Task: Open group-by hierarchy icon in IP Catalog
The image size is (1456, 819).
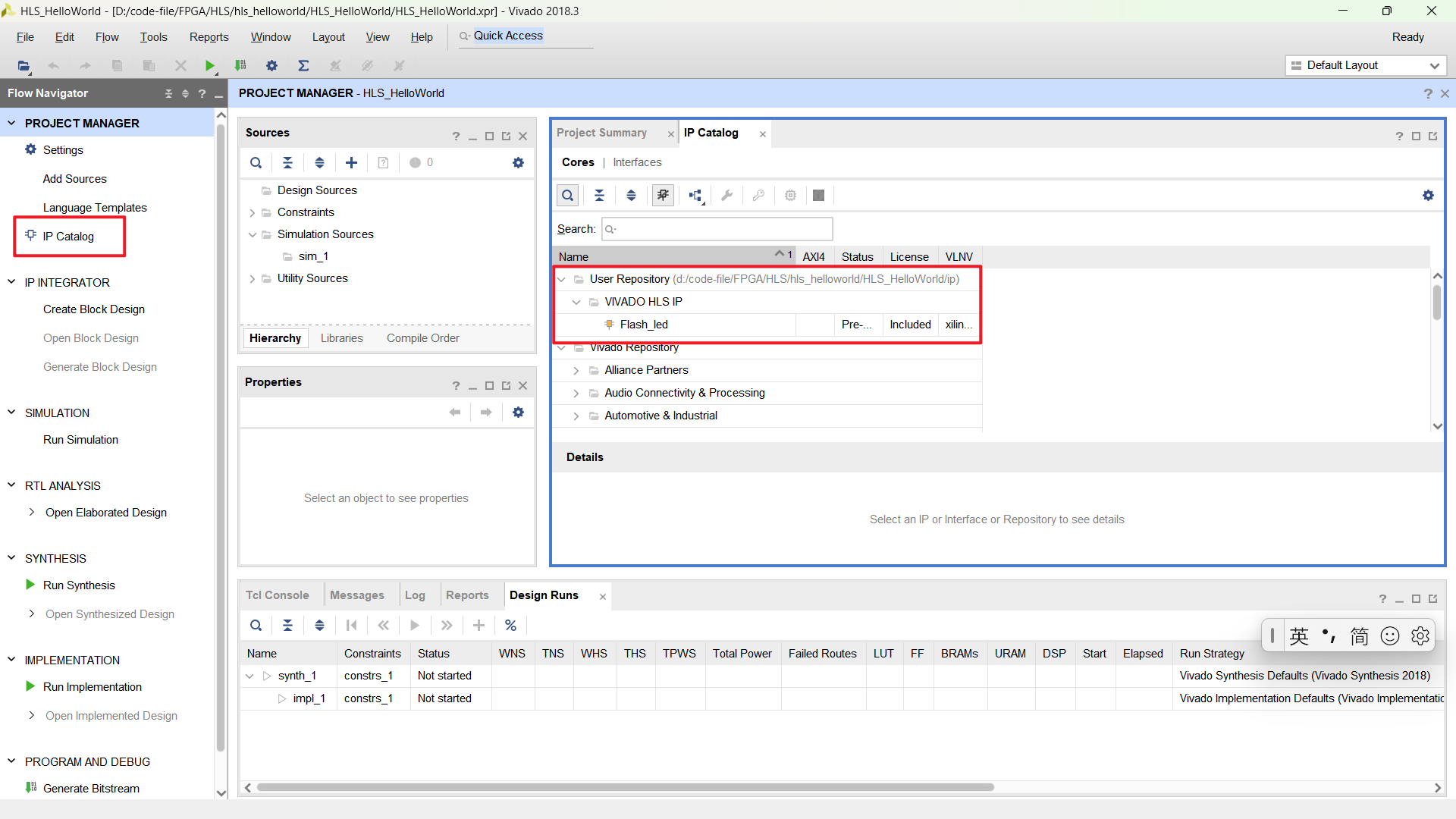Action: click(696, 196)
